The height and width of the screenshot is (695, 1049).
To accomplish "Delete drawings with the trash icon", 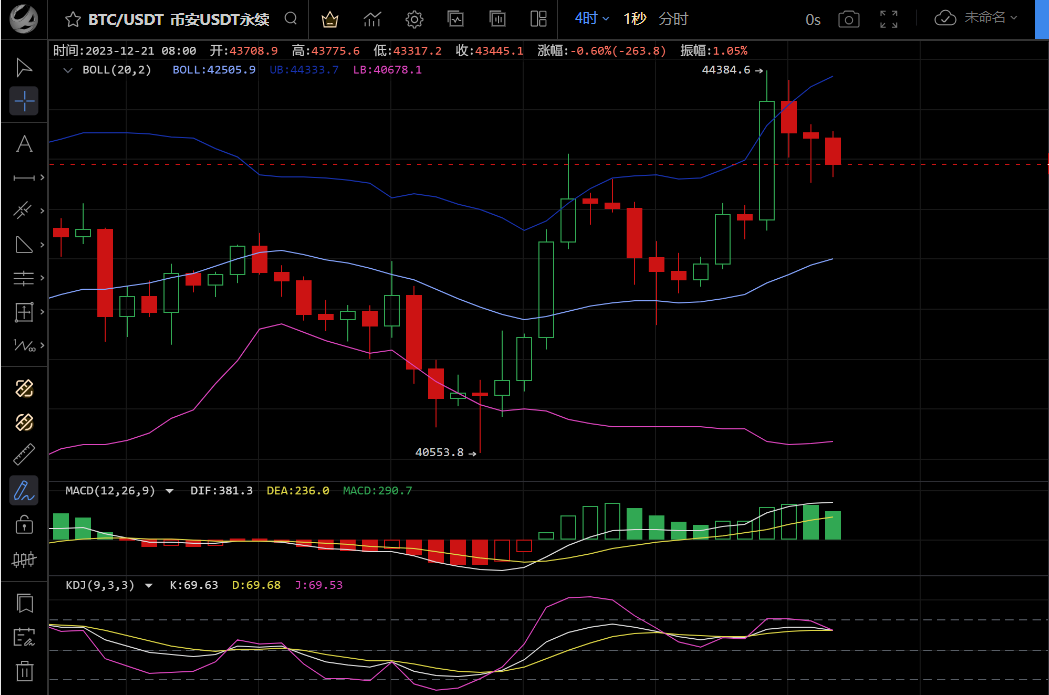I will pyautogui.click(x=25, y=670).
